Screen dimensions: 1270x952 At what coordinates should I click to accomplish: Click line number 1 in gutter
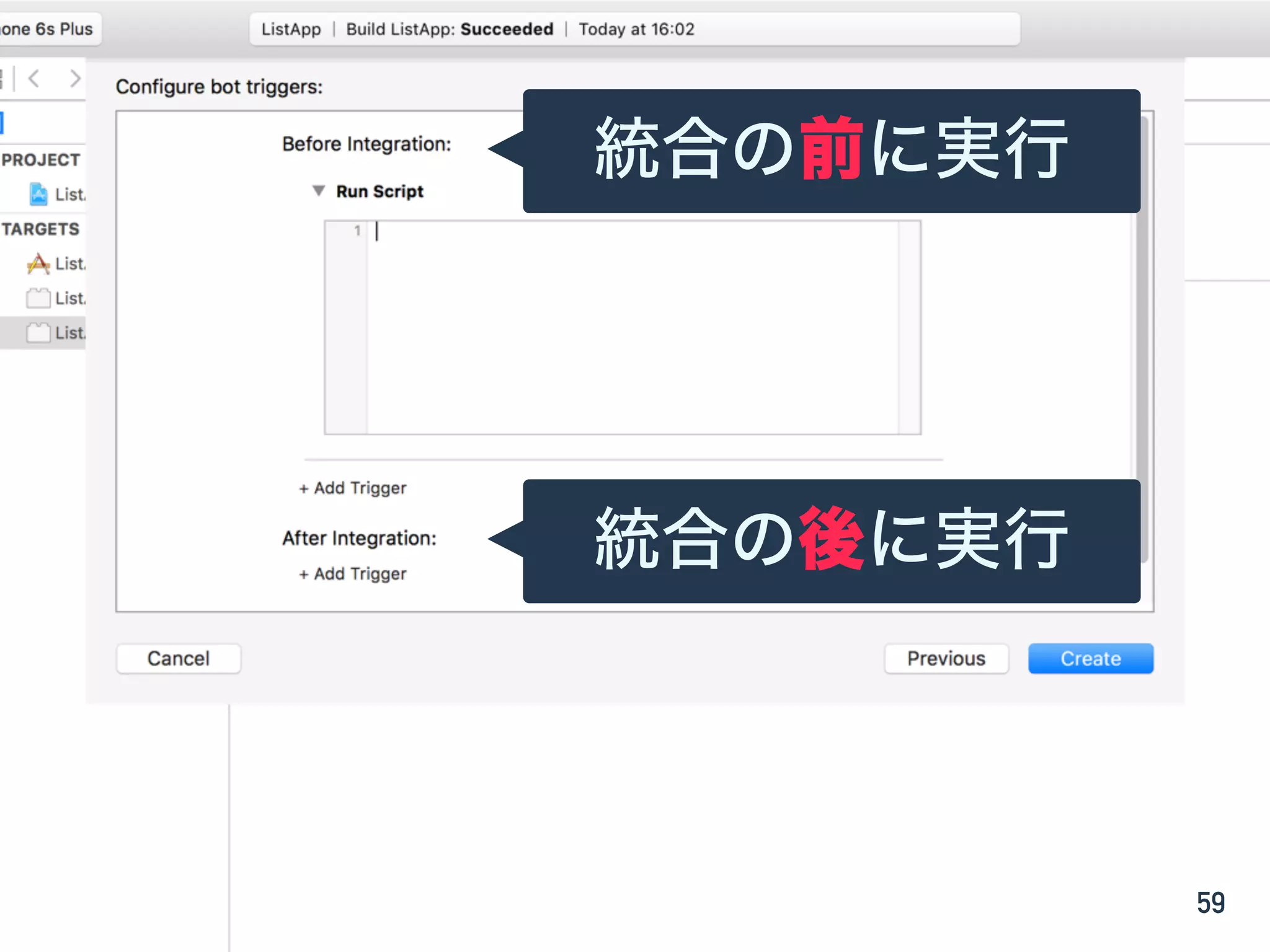pos(357,231)
